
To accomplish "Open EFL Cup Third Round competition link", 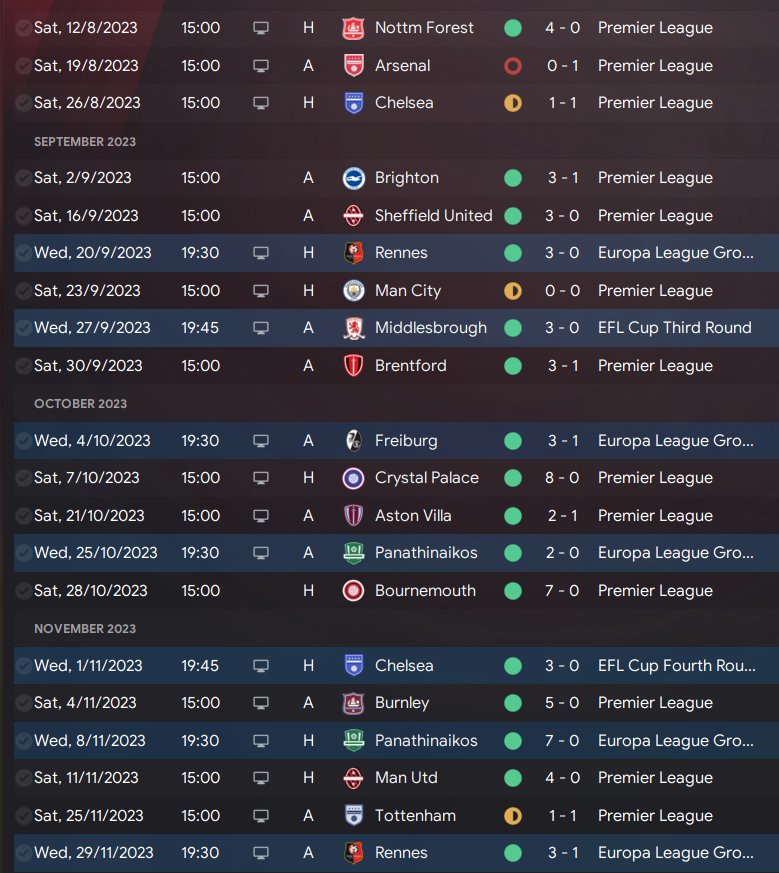I will coord(674,328).
